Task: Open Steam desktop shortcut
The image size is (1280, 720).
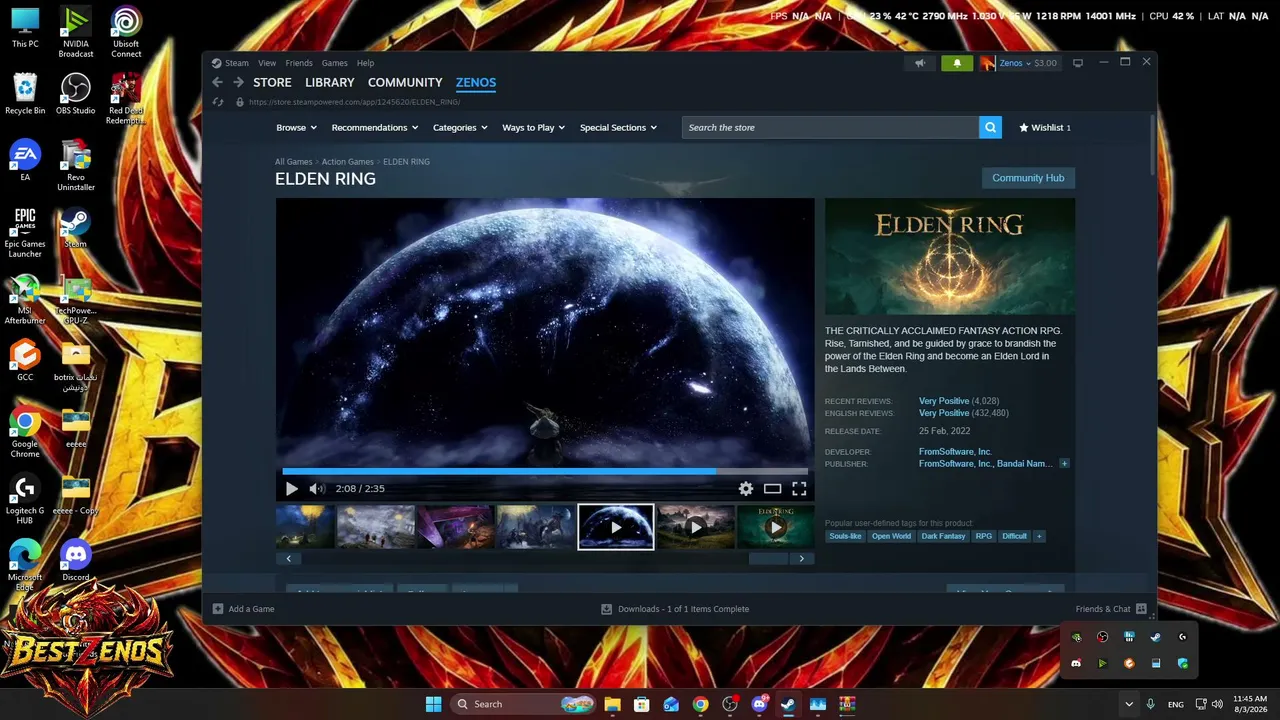Action: coord(76,227)
